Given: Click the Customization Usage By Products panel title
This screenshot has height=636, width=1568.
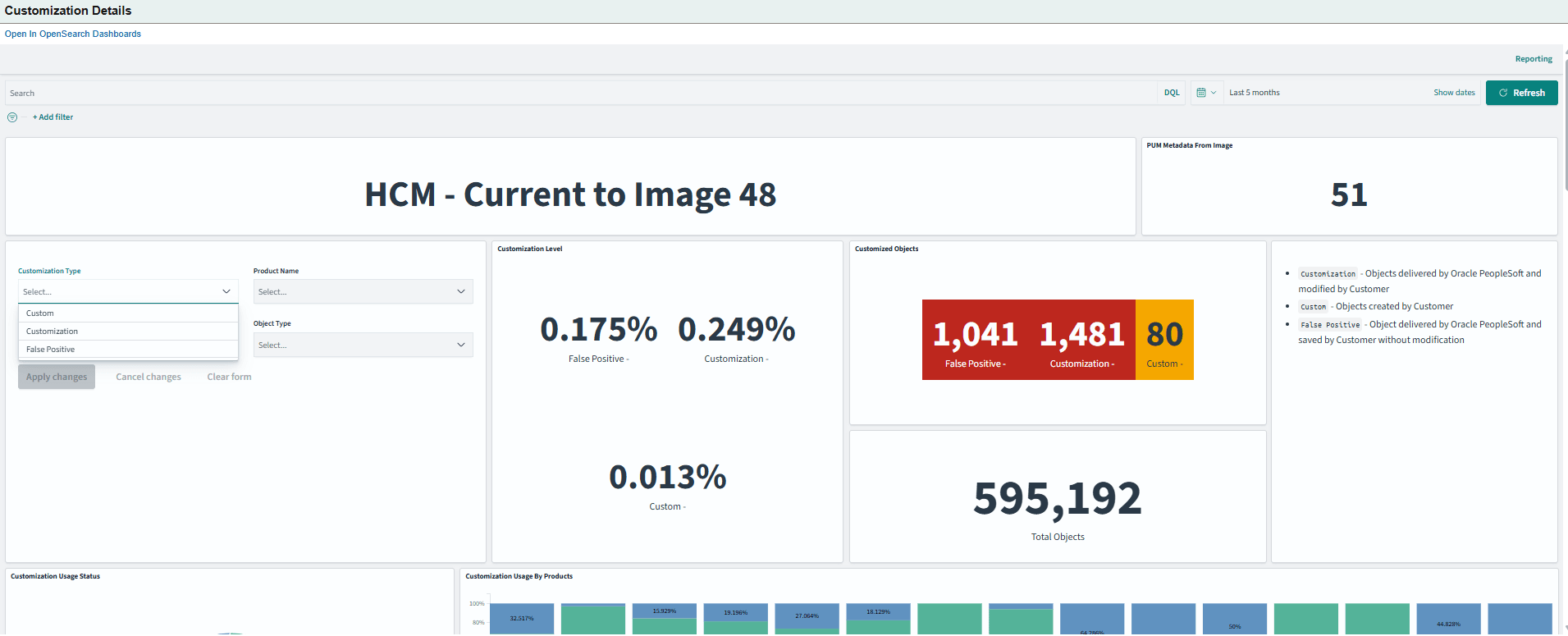Looking at the screenshot, I should 519,577.
